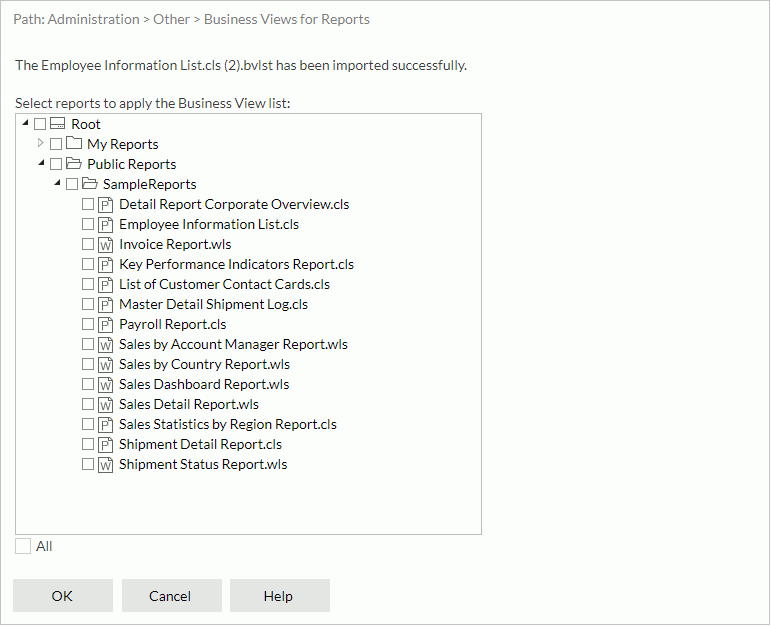Check the Employee Information List.cls checkbox

point(88,224)
